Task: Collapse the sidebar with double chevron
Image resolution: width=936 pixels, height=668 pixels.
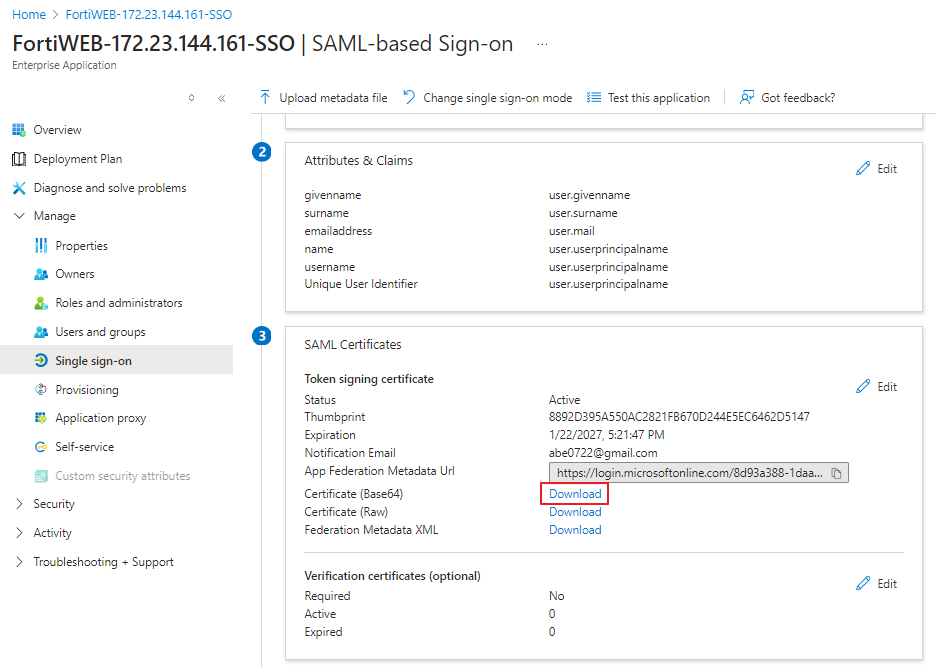Action: point(221,98)
